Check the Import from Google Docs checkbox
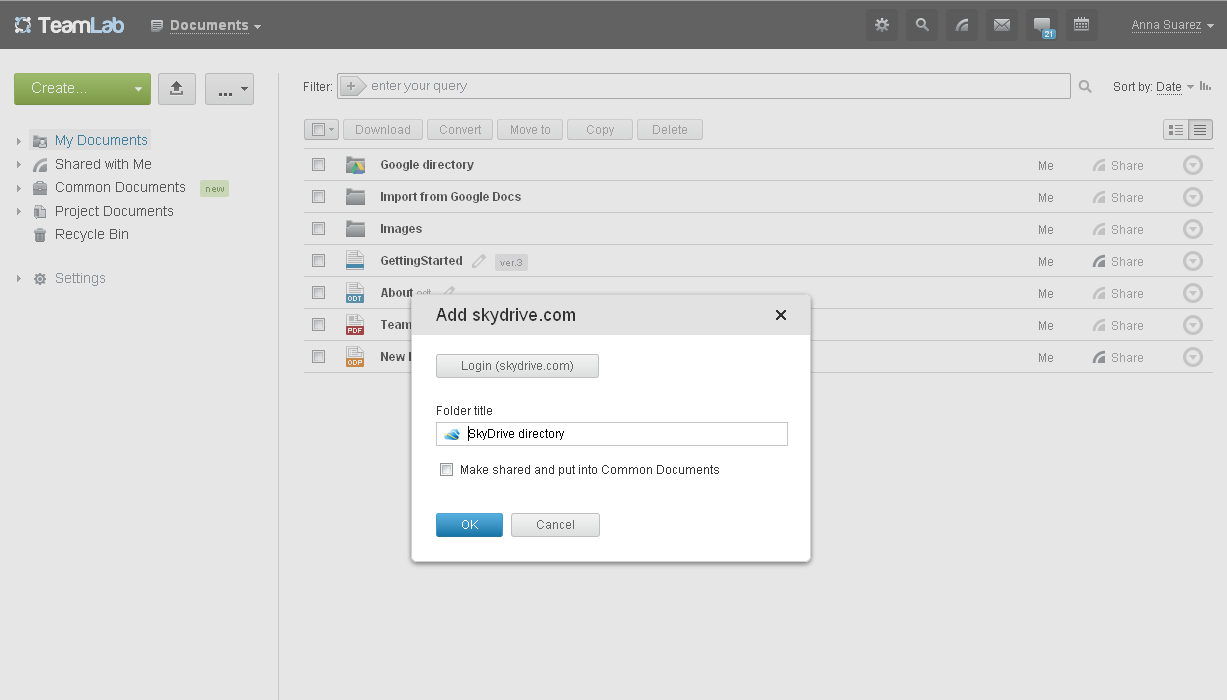Screen dimensions: 1227x700 pos(318,197)
